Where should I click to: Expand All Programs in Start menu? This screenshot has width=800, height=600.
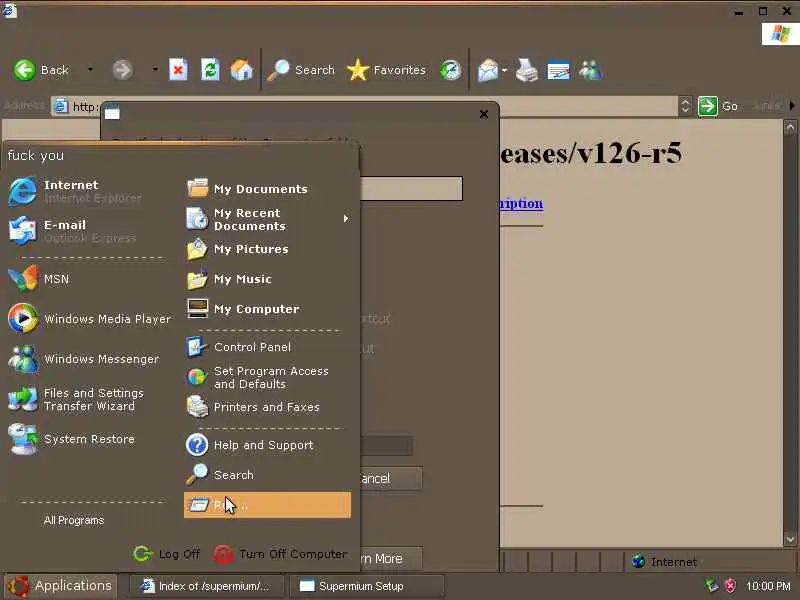point(74,520)
